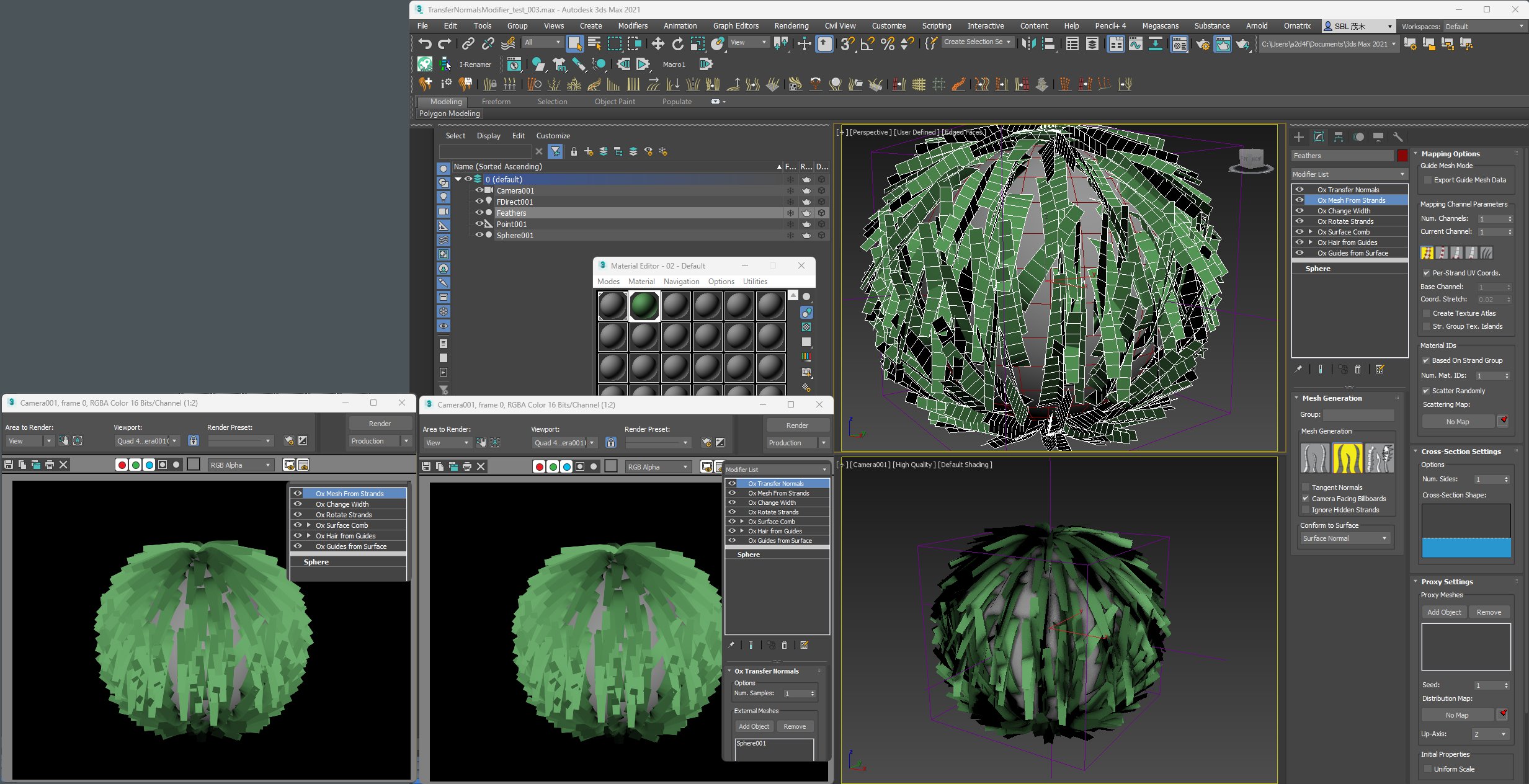Click the Angle Snap toggle icon
1529x784 pixels.
(x=867, y=43)
